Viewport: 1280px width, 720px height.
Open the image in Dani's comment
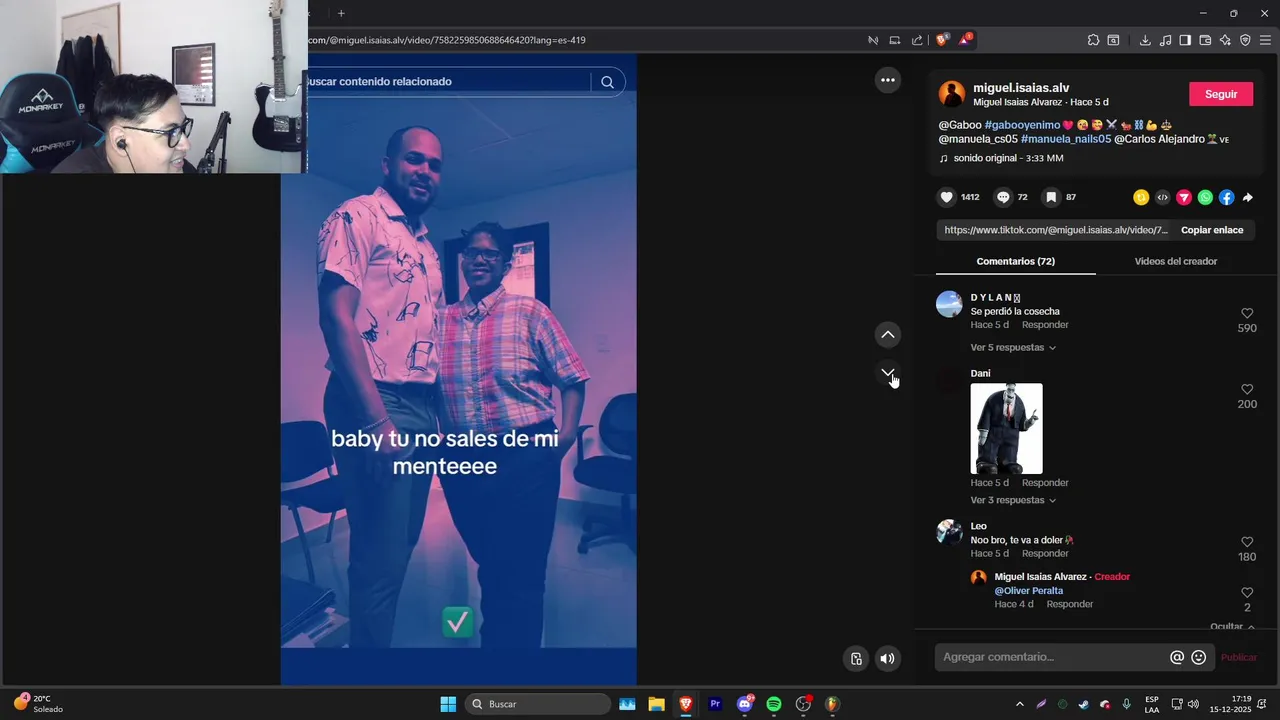(x=1006, y=428)
